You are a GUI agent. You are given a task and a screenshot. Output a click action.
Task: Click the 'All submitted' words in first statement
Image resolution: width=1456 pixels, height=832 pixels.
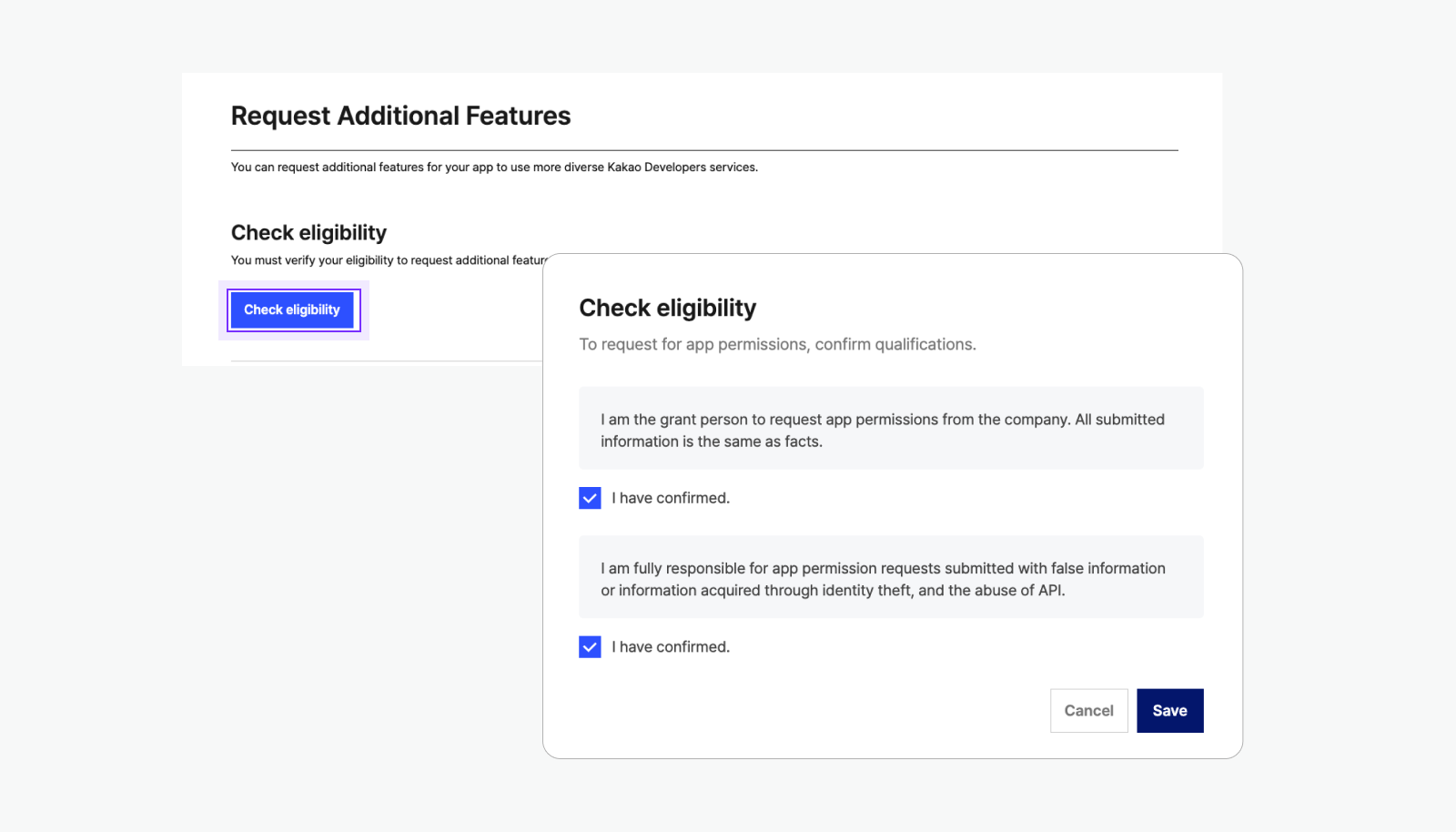(1119, 420)
